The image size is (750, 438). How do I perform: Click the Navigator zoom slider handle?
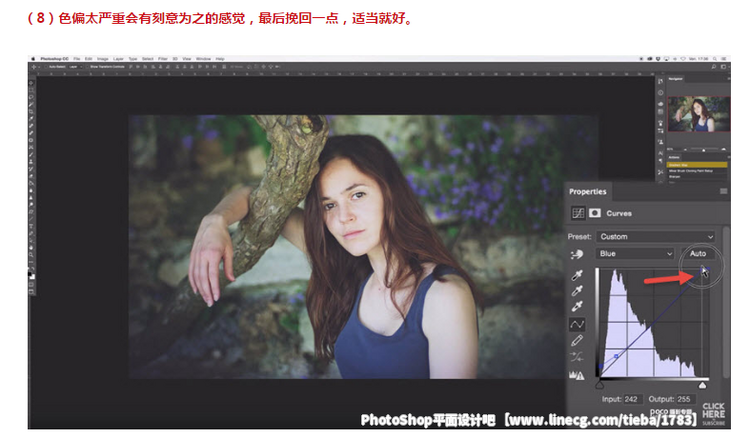704,150
